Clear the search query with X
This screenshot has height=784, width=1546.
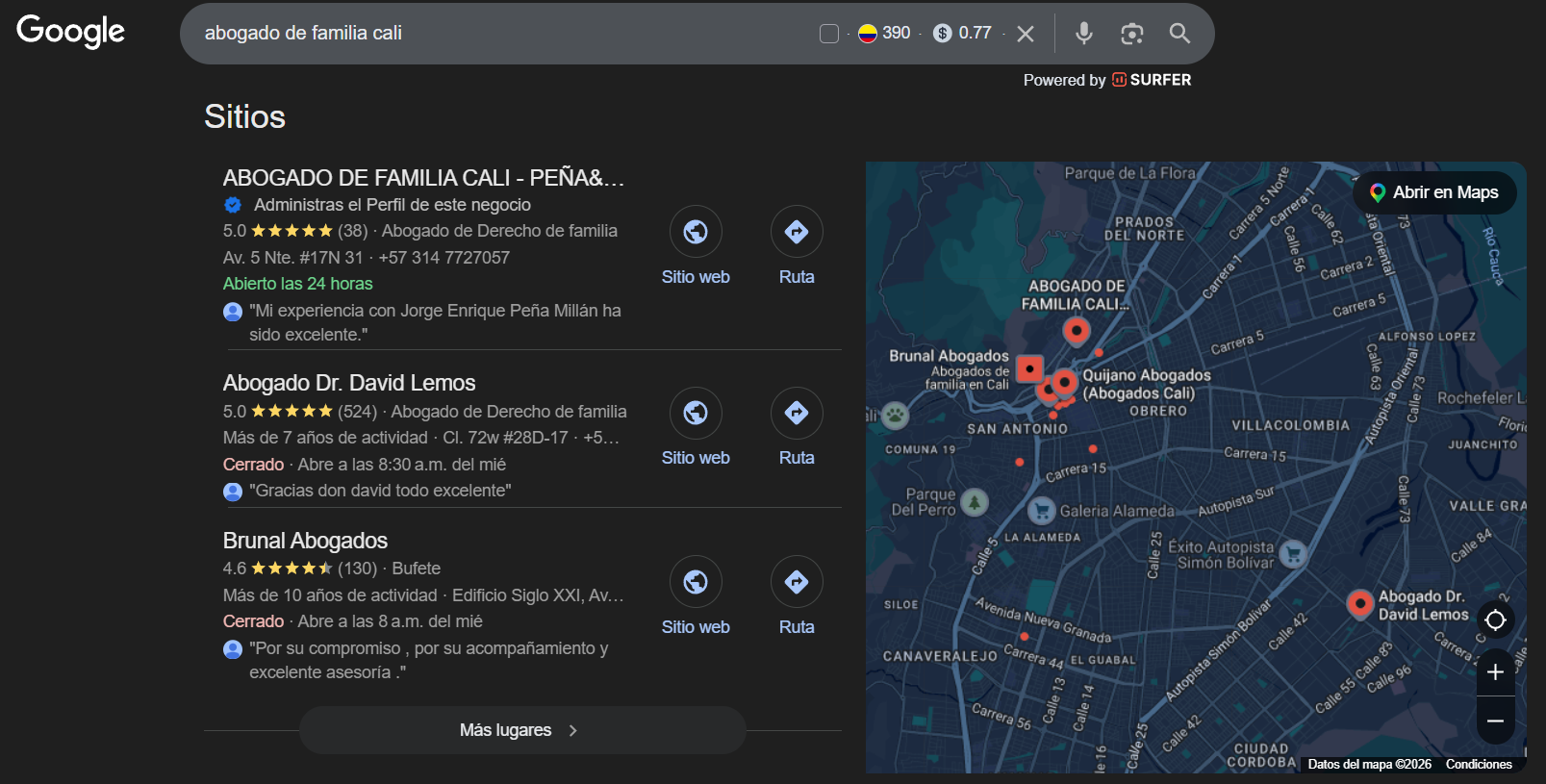1026,34
